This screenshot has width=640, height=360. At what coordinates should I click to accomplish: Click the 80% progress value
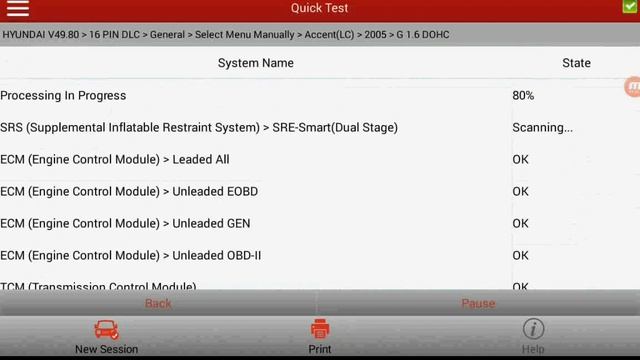pyautogui.click(x=523, y=96)
